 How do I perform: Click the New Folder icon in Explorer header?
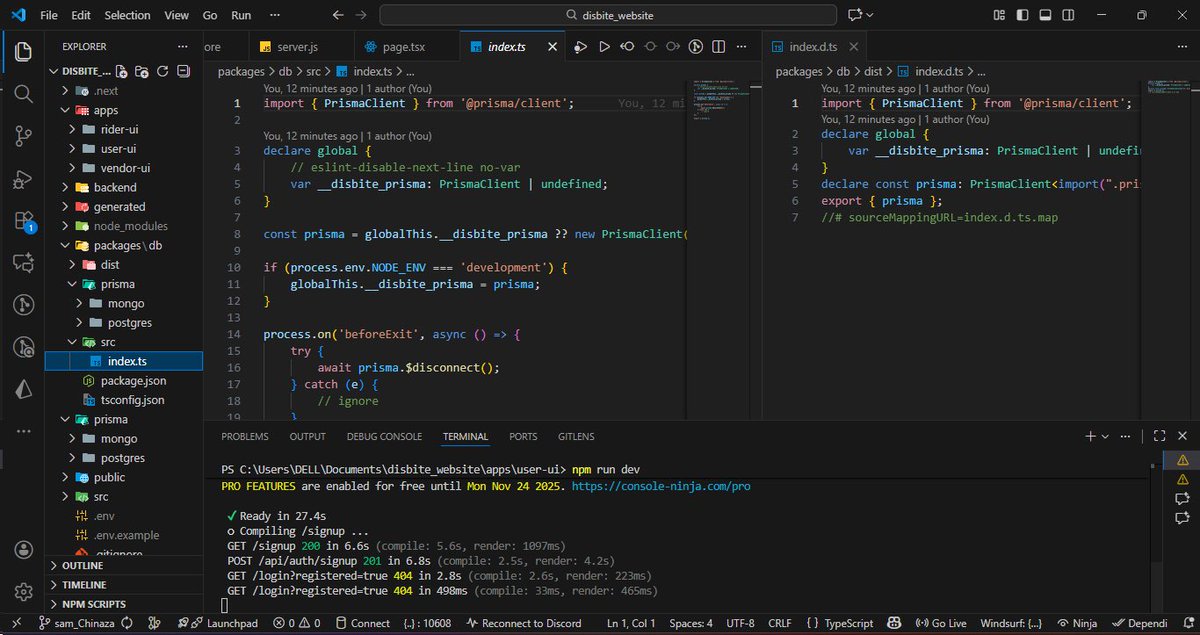pyautogui.click(x=142, y=72)
